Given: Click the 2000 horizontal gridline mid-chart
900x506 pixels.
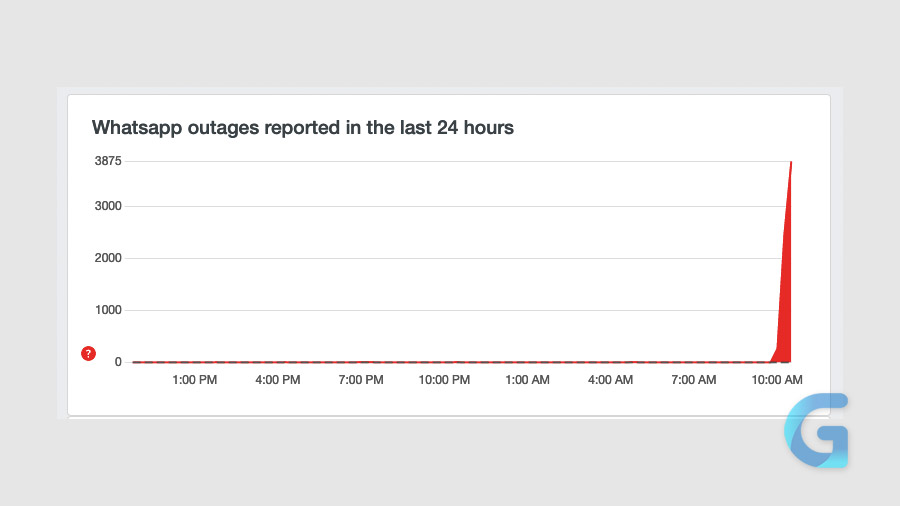Looking at the screenshot, I should coord(450,258).
